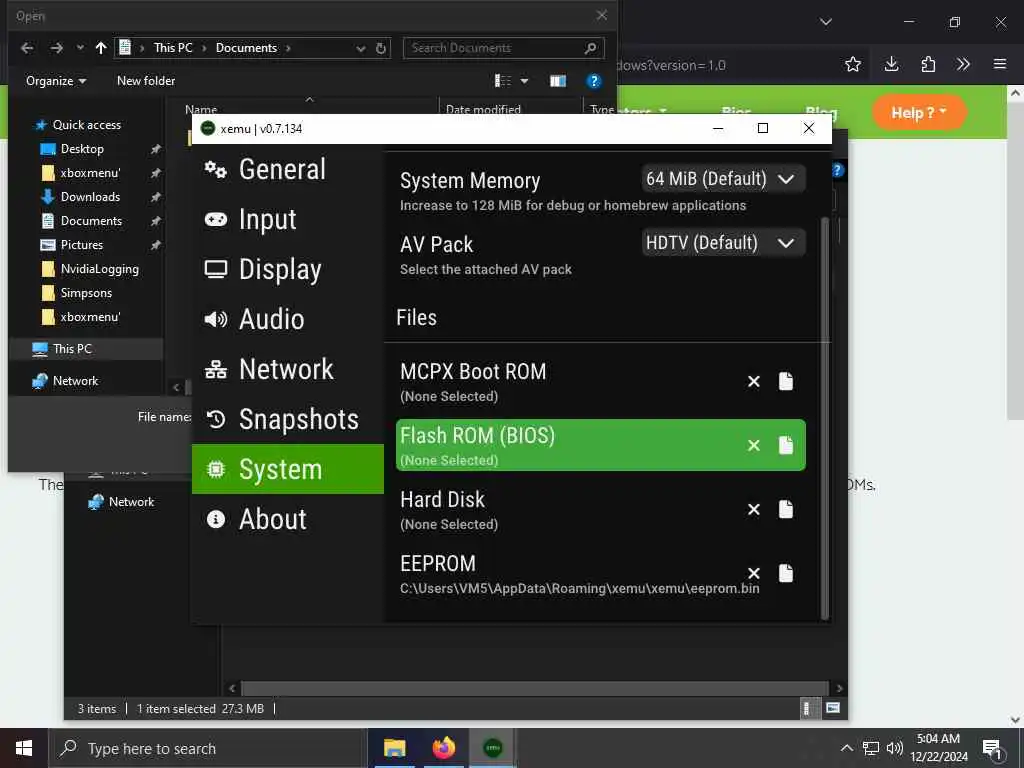Select Downloads in Quick access
The image size is (1024, 768).
[90, 197]
